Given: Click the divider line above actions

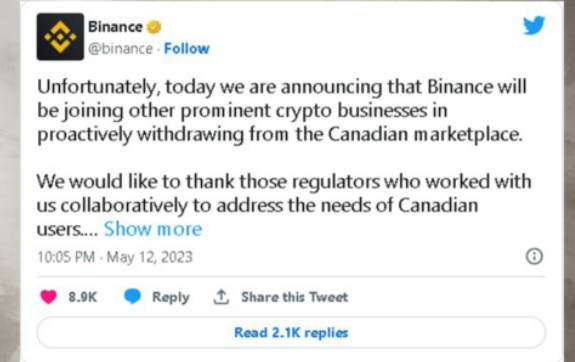Looking at the screenshot, I should 292,276.
